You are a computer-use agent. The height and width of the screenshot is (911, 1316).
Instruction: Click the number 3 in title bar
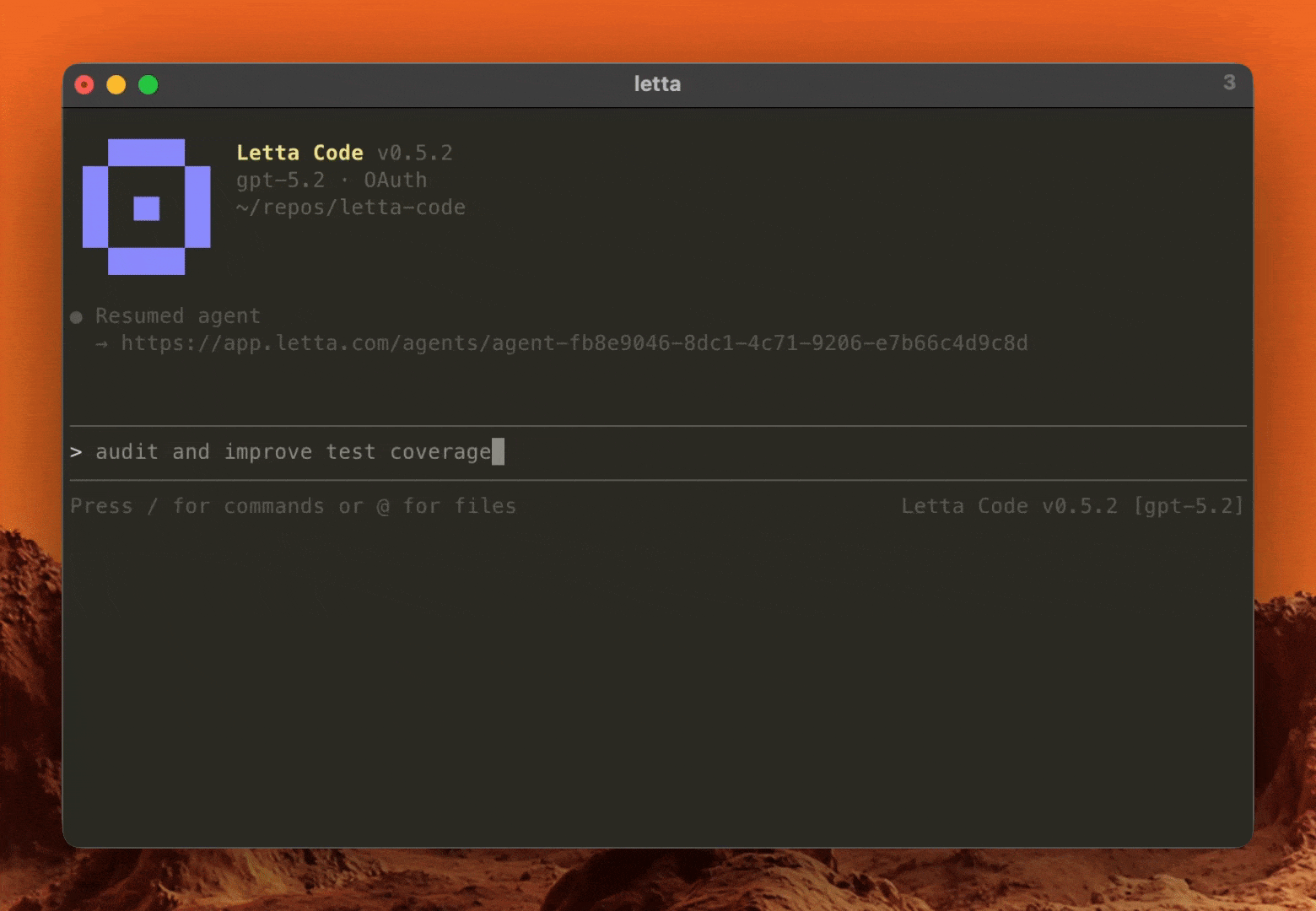pyautogui.click(x=1229, y=83)
